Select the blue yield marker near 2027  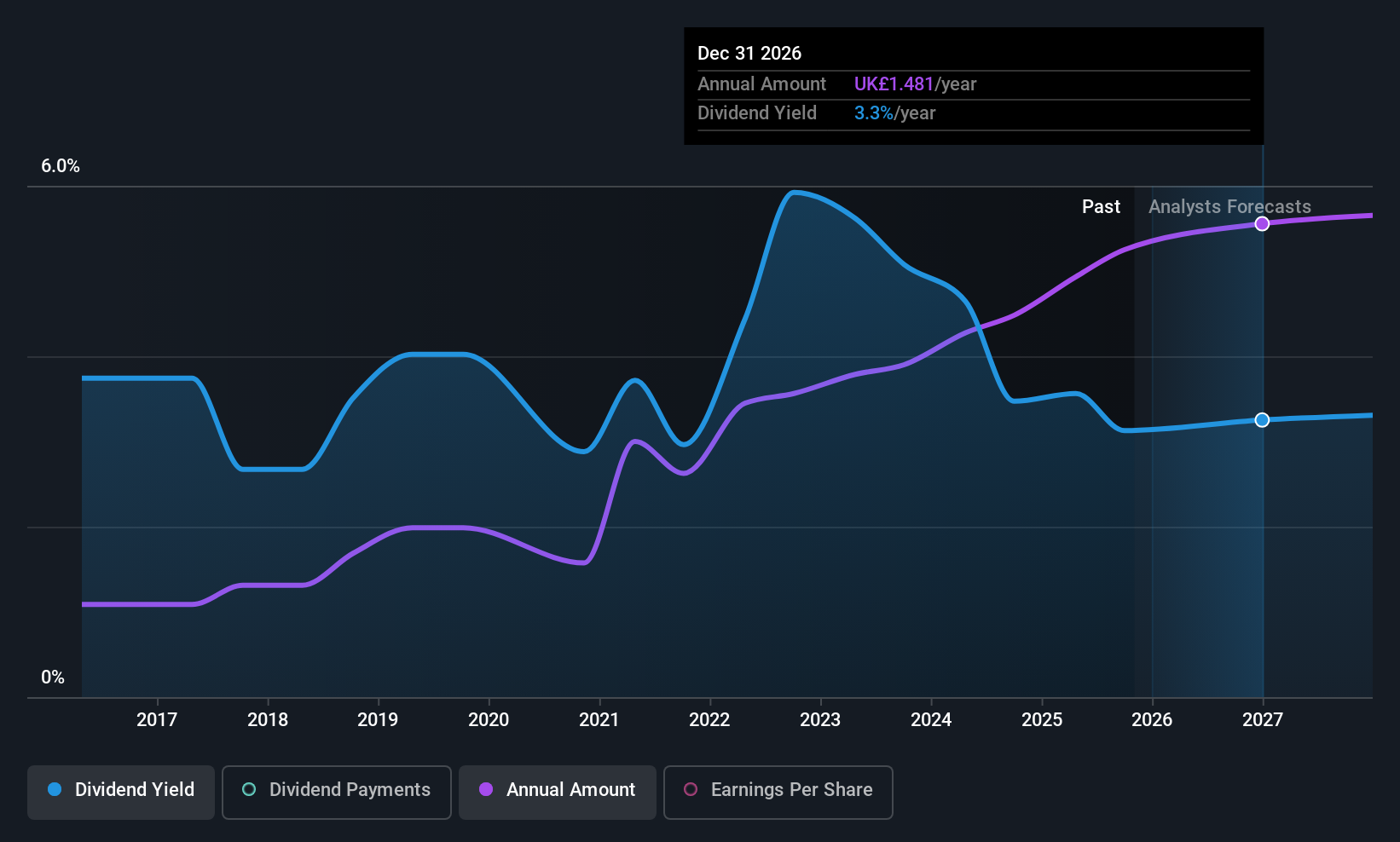(x=1263, y=419)
